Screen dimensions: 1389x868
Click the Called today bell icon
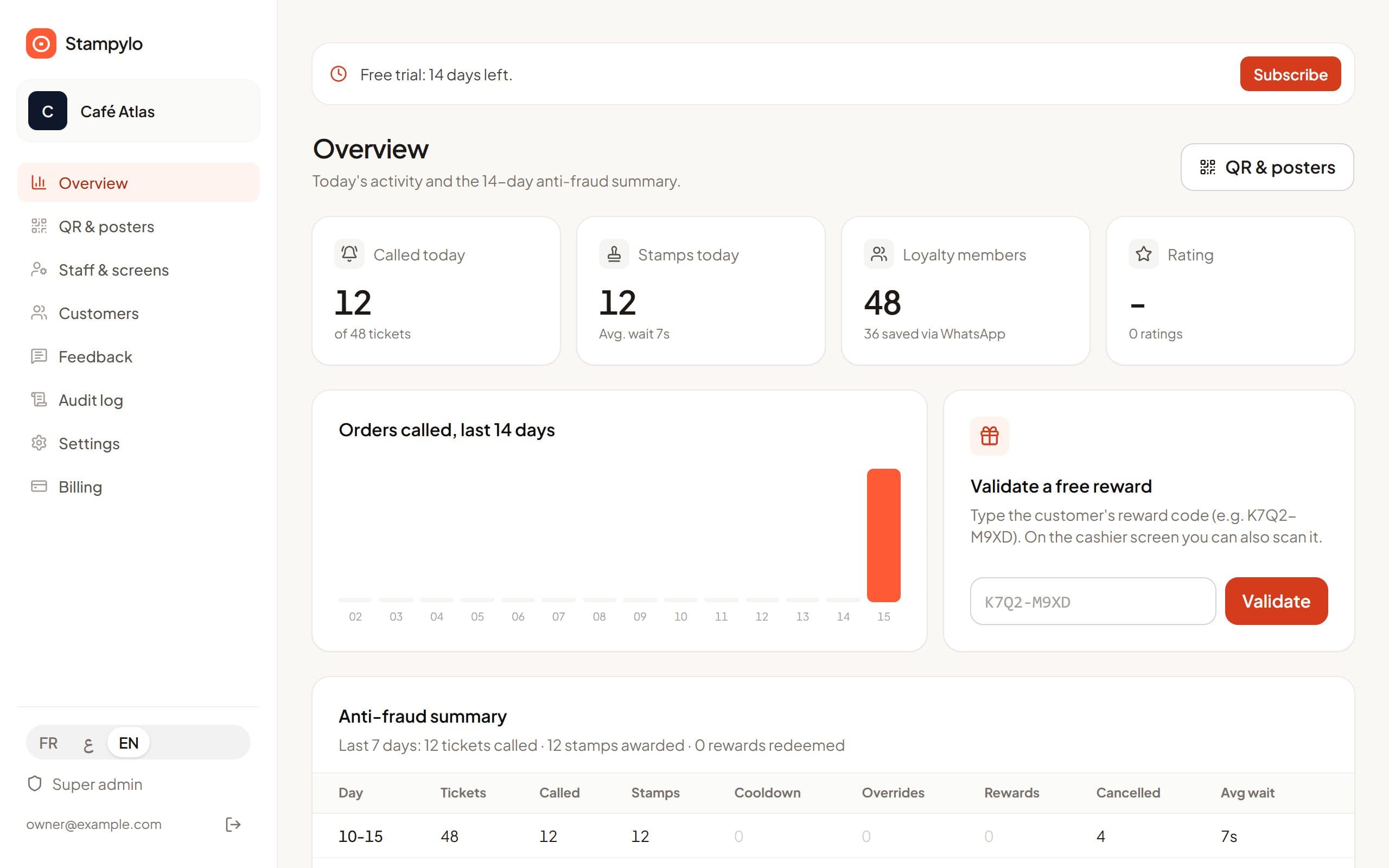pos(349,254)
